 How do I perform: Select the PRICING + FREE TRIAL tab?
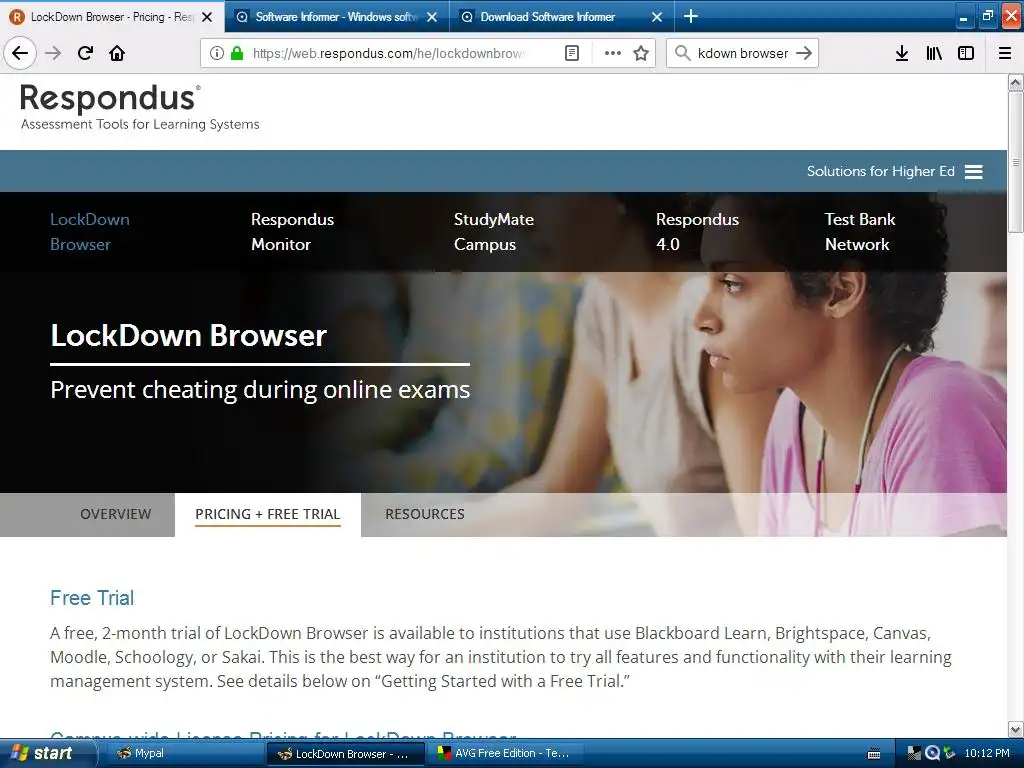[268, 514]
